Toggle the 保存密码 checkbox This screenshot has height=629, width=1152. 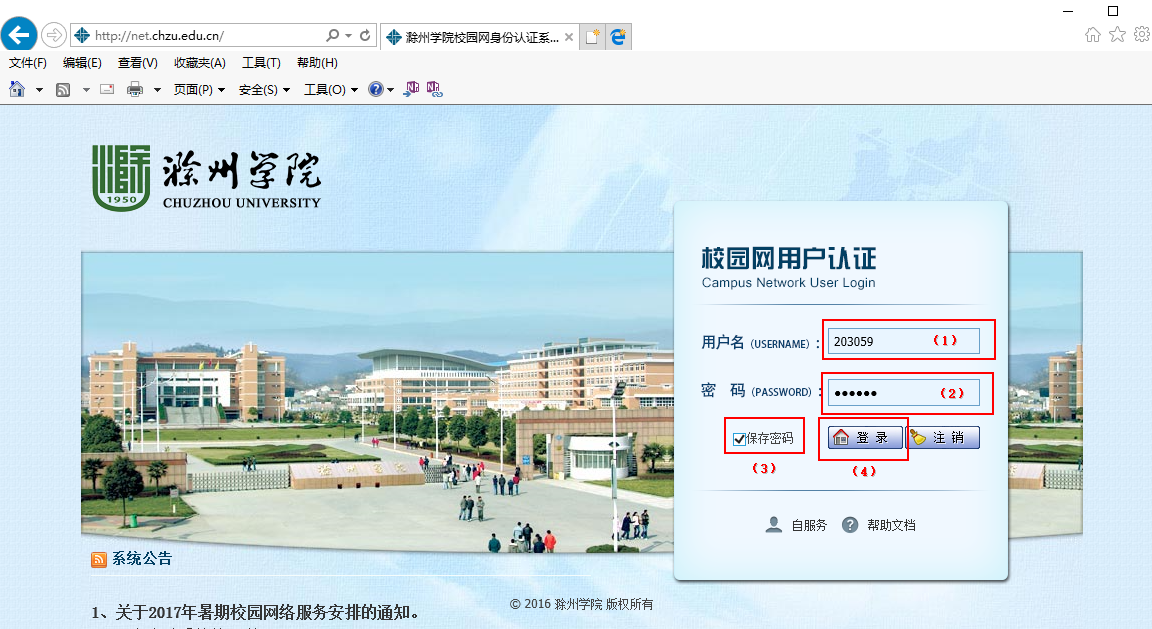[x=739, y=439]
